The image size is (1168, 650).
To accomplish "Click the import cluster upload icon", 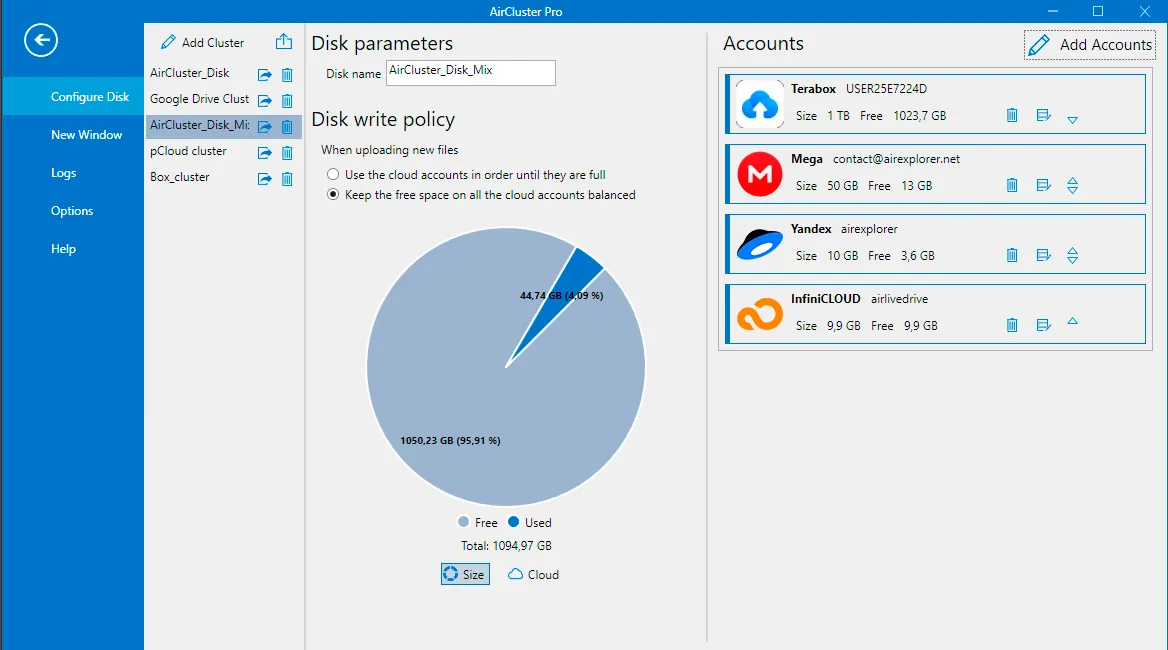I will click(x=284, y=42).
